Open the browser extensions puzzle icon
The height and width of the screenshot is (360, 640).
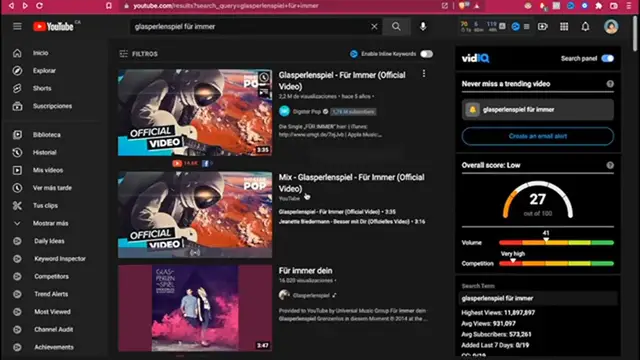click(x=599, y=6)
